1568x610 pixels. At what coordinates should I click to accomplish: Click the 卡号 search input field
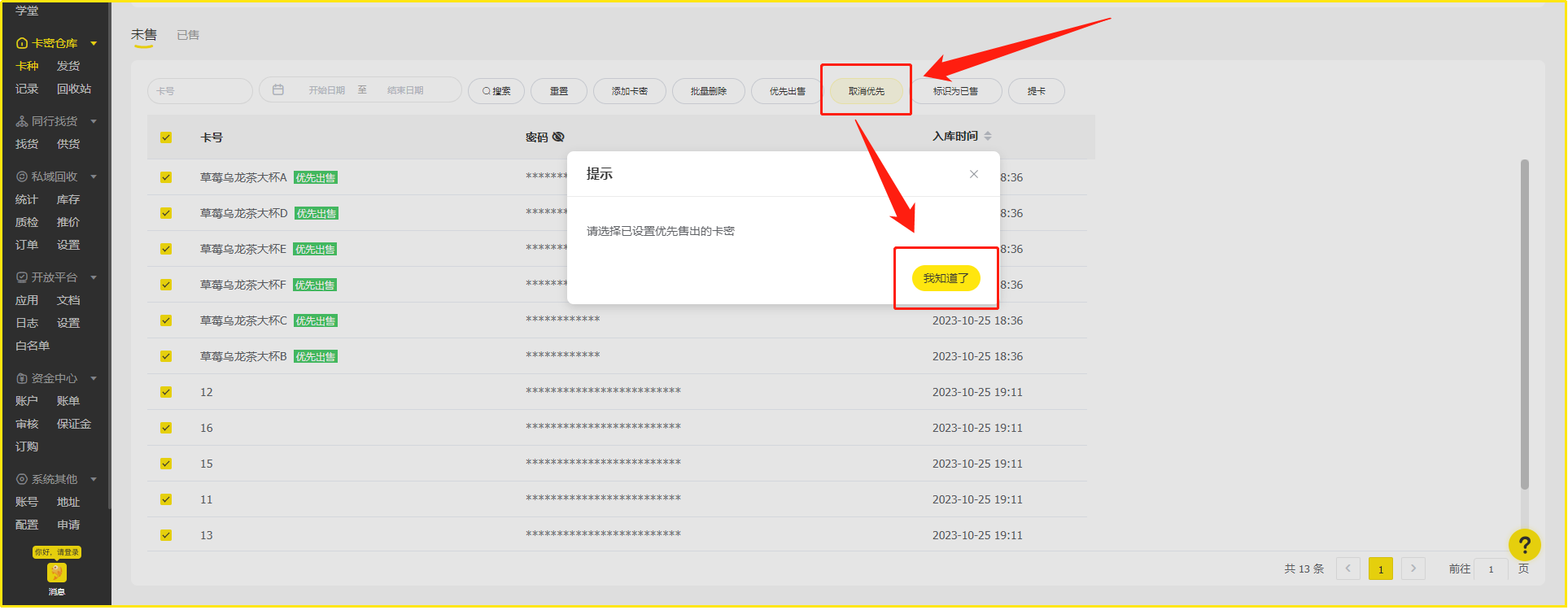(x=200, y=91)
